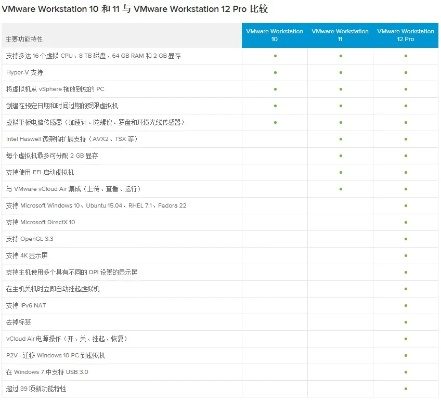Select the 'VMware Workstation 11' column header
441x400 pixels.
point(340,35)
